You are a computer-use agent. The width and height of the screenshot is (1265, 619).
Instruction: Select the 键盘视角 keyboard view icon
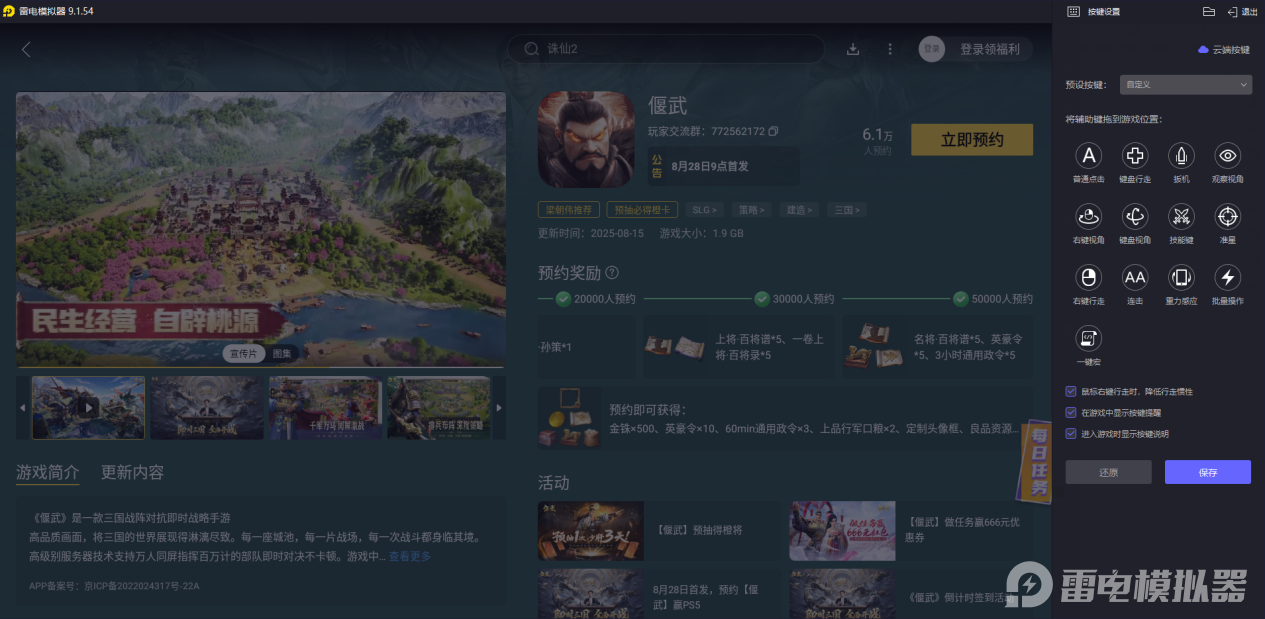(1134, 216)
